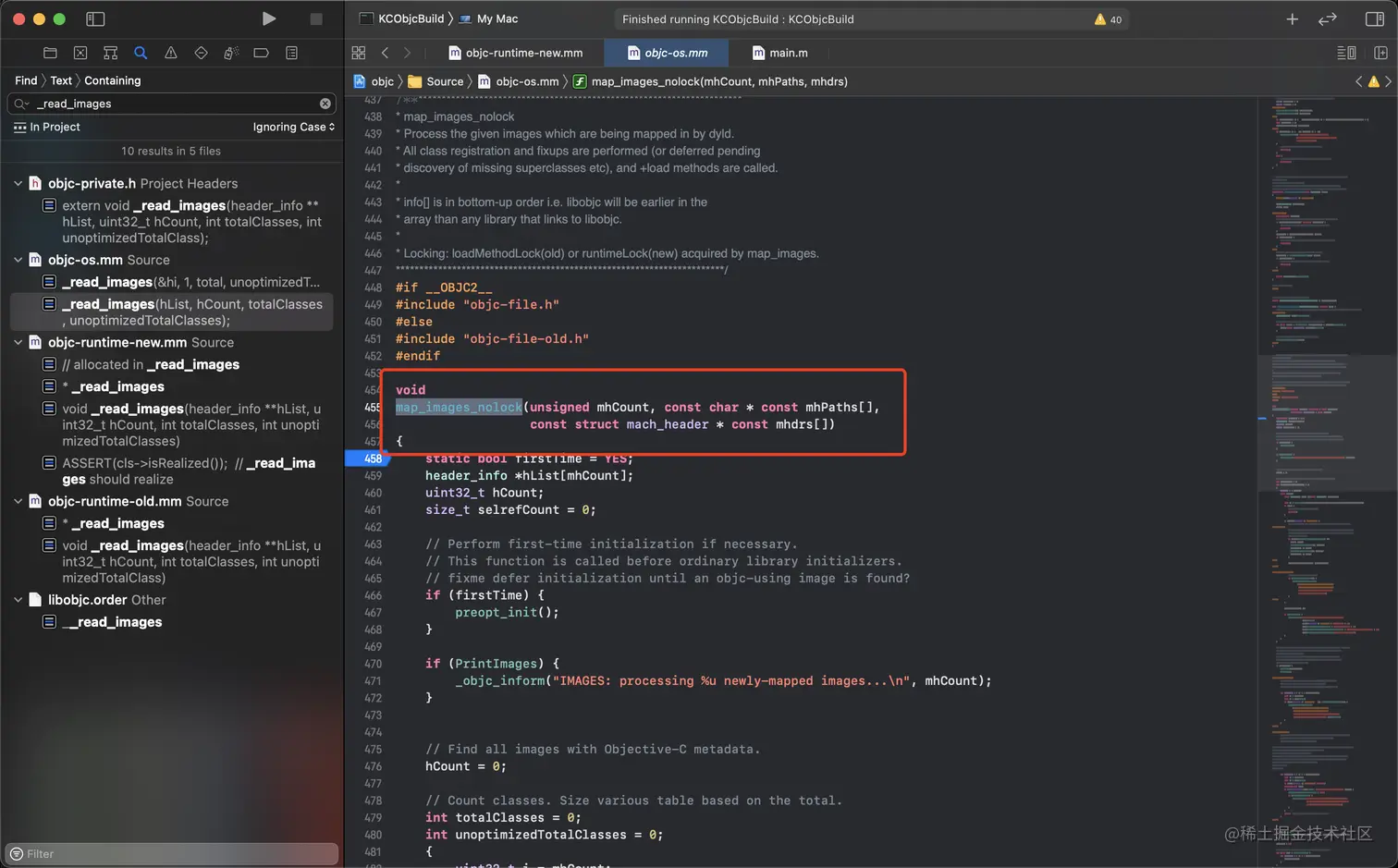Open the Report navigator
The height and width of the screenshot is (868, 1398).
291,53
